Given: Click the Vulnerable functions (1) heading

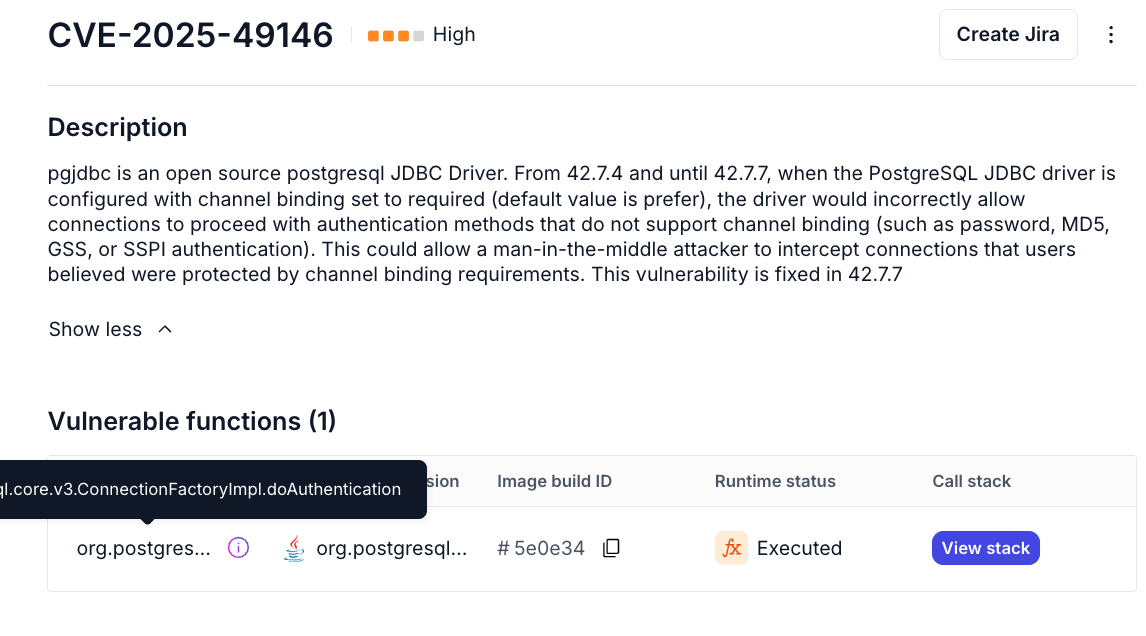Looking at the screenshot, I should pyautogui.click(x=191, y=421).
